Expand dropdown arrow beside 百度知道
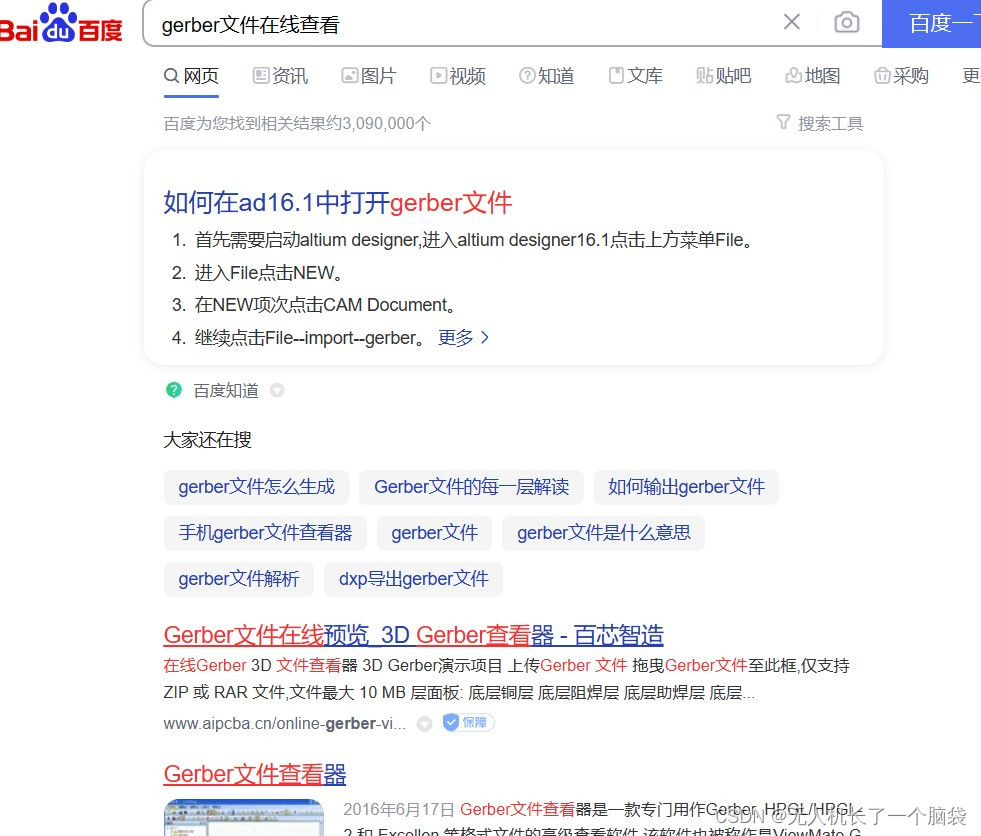The image size is (981, 836). tap(277, 390)
